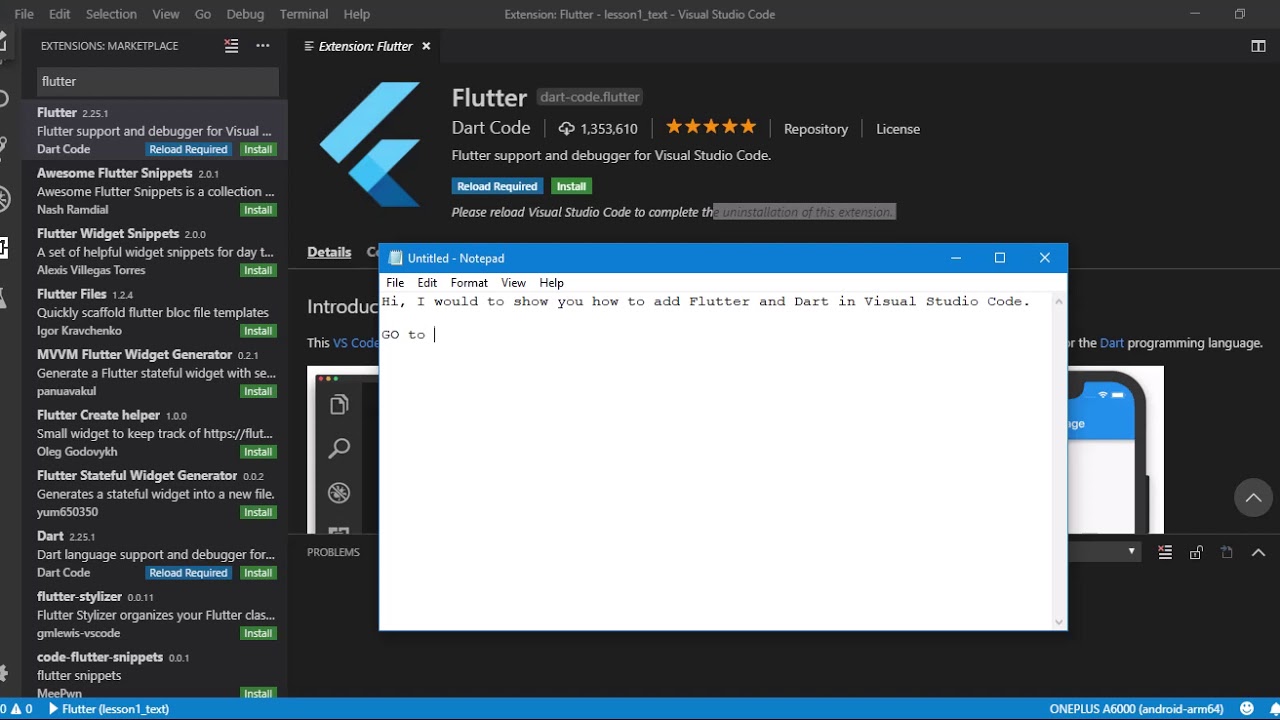Toggle the scroll lock icon in panel
The width and height of the screenshot is (1280, 720).
1196,552
